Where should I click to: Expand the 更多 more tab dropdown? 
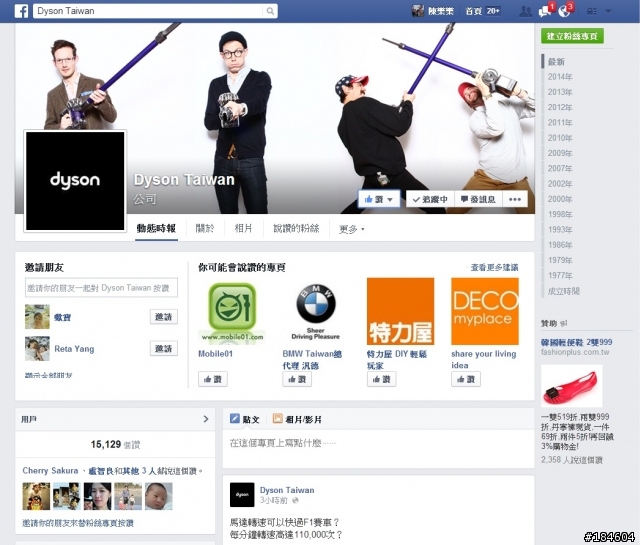(x=351, y=229)
